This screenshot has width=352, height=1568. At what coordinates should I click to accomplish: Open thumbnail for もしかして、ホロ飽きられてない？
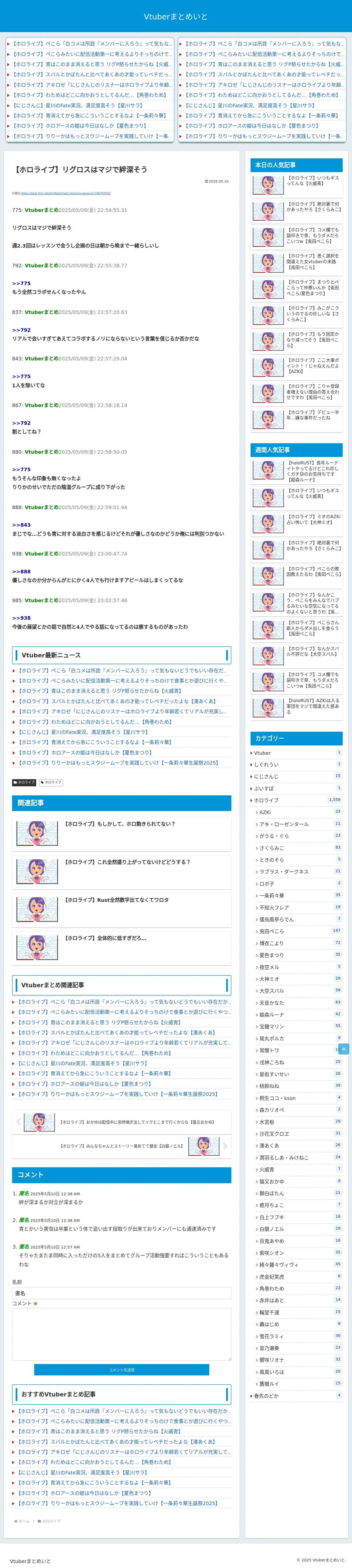[37, 833]
